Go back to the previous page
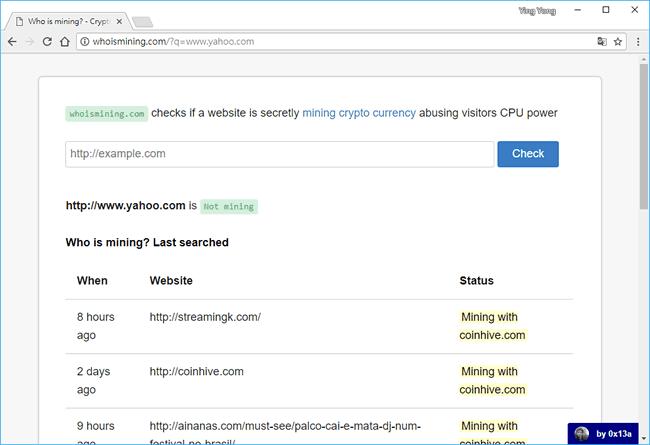Image resolution: width=650 pixels, height=445 pixels. 12,41
